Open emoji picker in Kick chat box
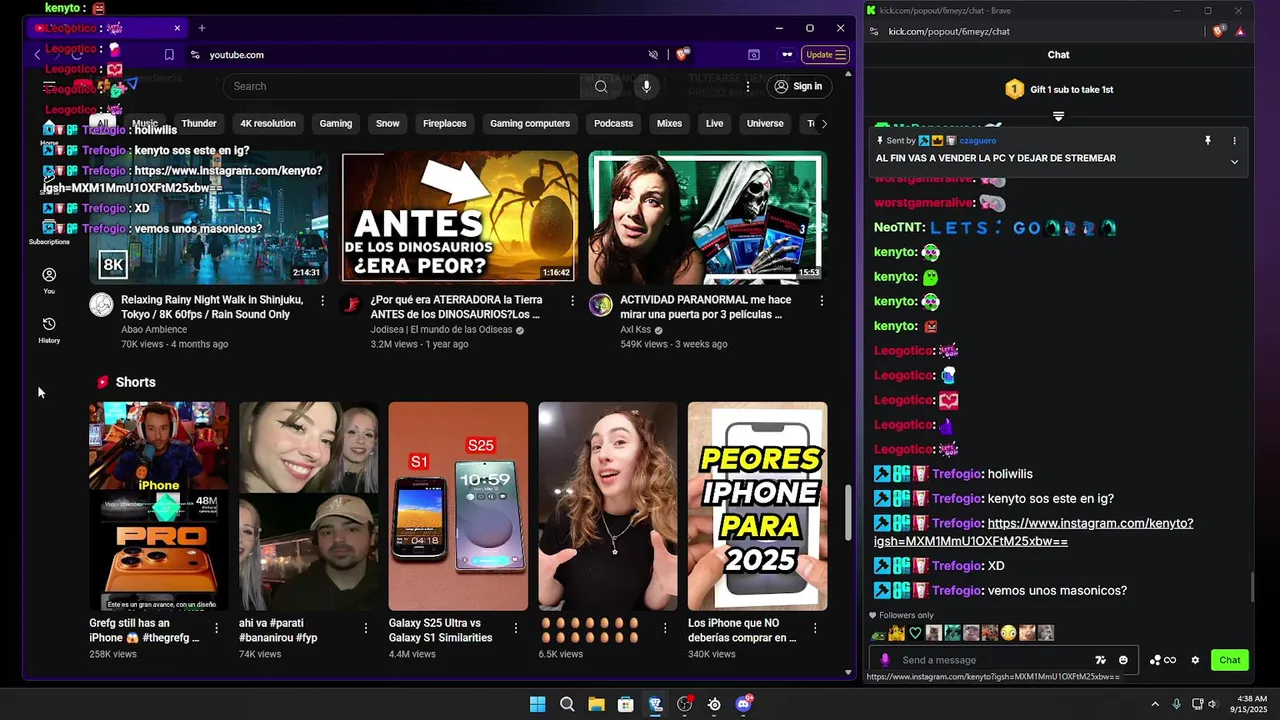 (x=1123, y=660)
